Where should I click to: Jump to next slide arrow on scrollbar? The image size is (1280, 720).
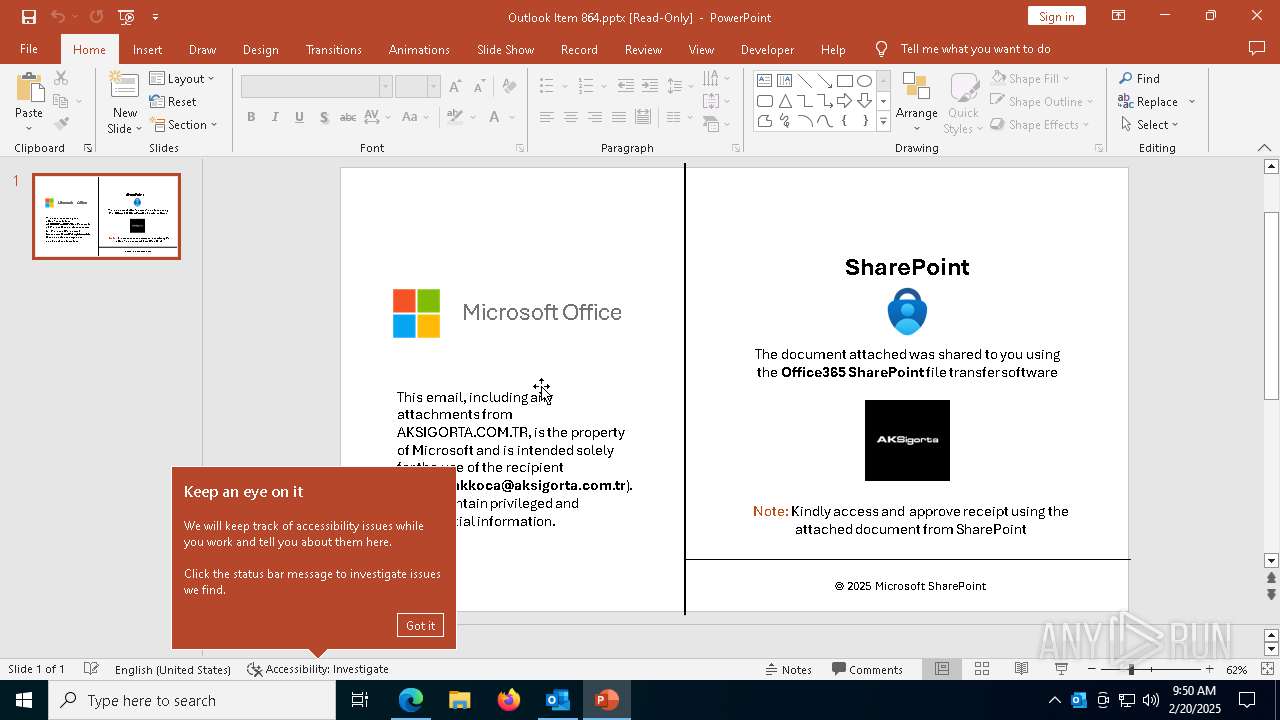[x=1271, y=594]
